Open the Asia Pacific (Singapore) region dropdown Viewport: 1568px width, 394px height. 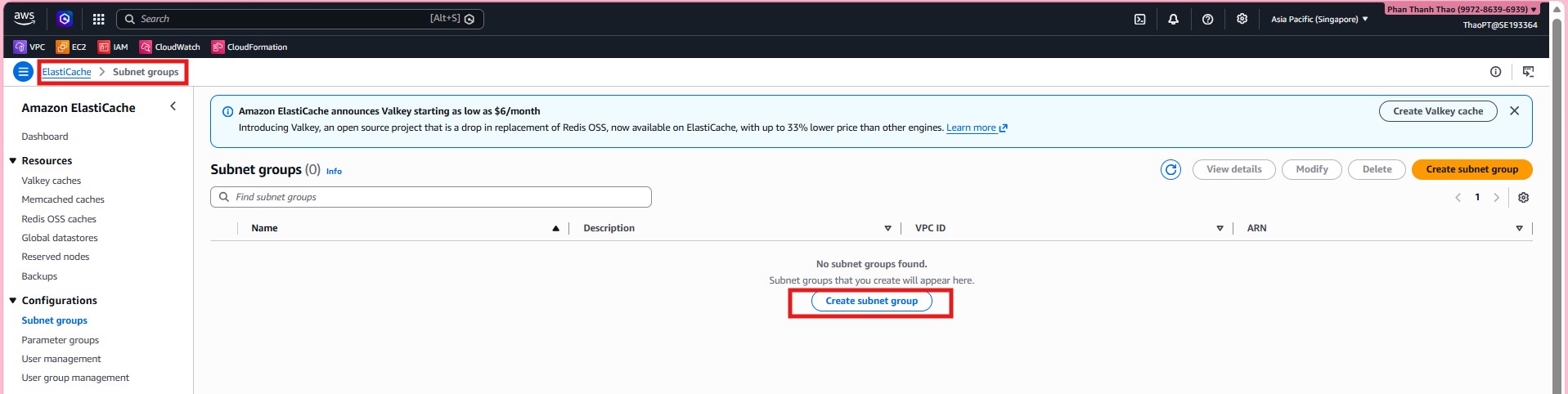tap(1319, 19)
